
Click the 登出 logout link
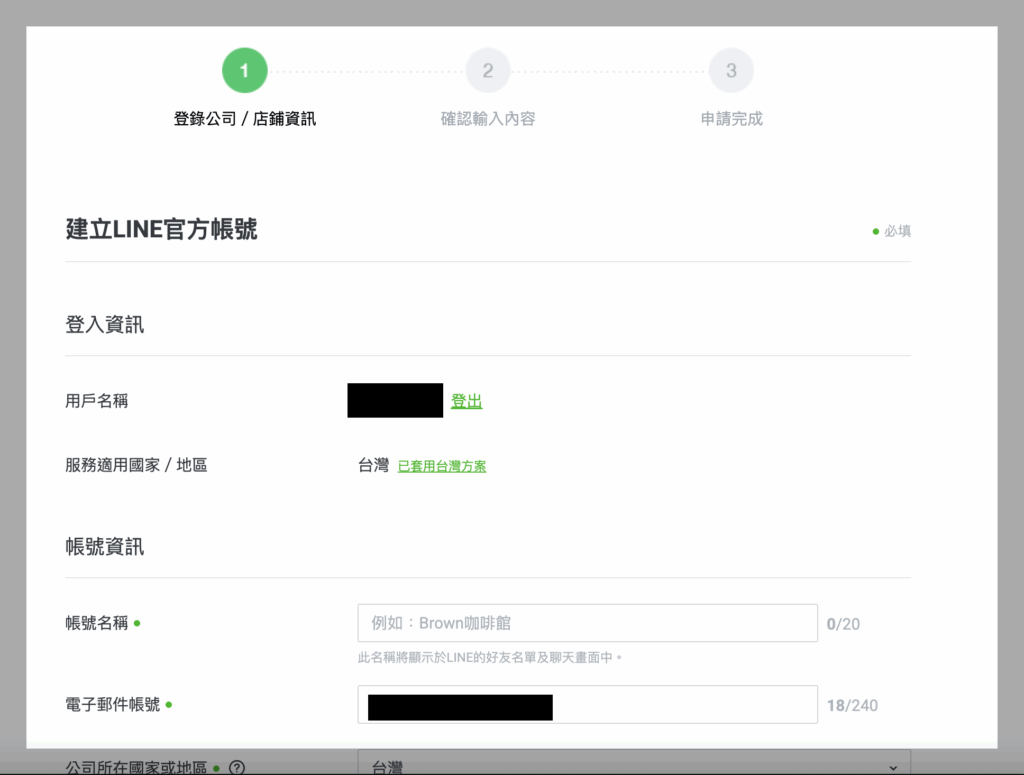[x=466, y=401]
